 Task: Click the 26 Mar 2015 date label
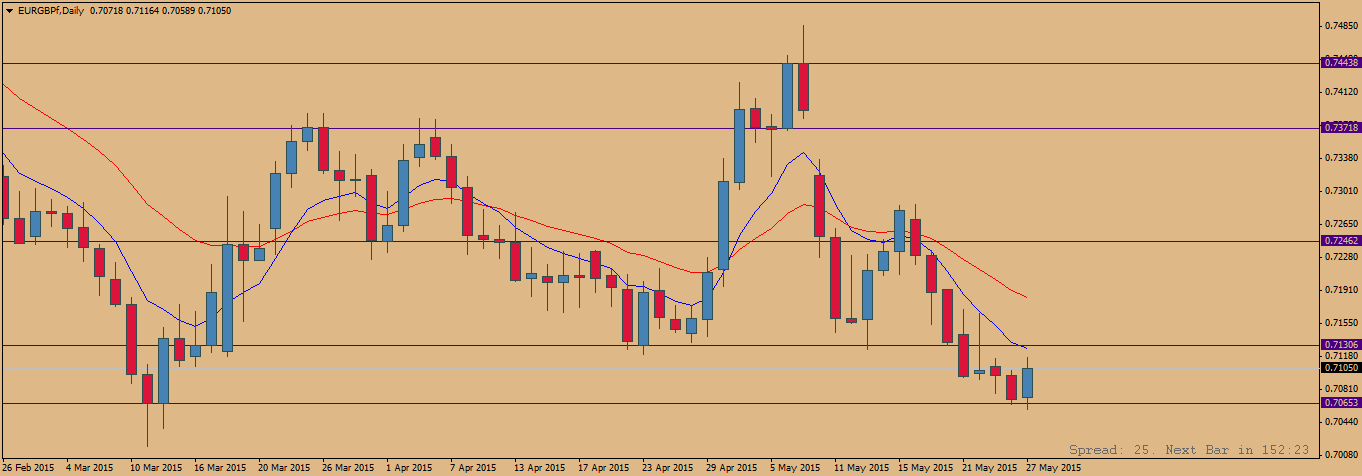[x=348, y=467]
